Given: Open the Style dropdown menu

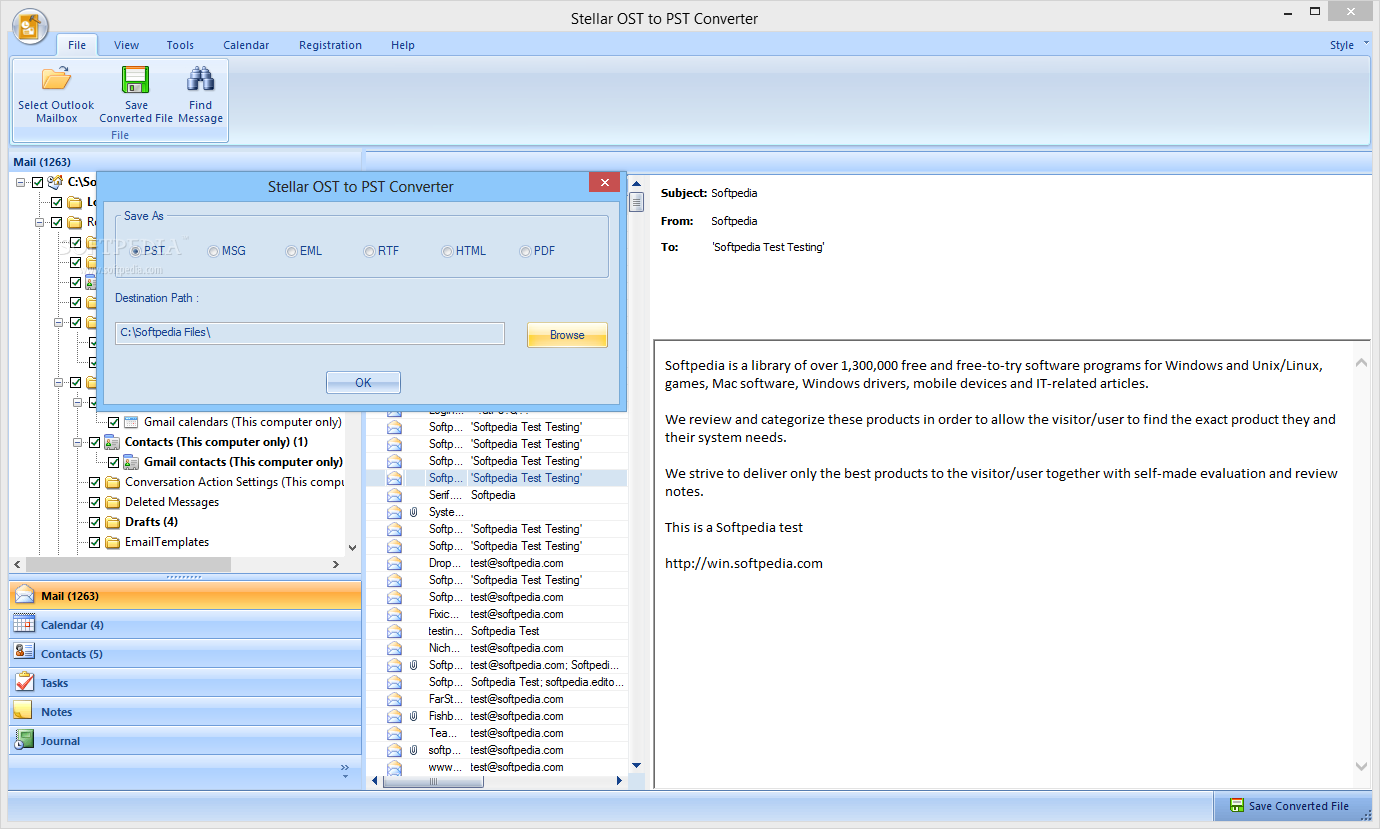Looking at the screenshot, I should (x=1347, y=45).
